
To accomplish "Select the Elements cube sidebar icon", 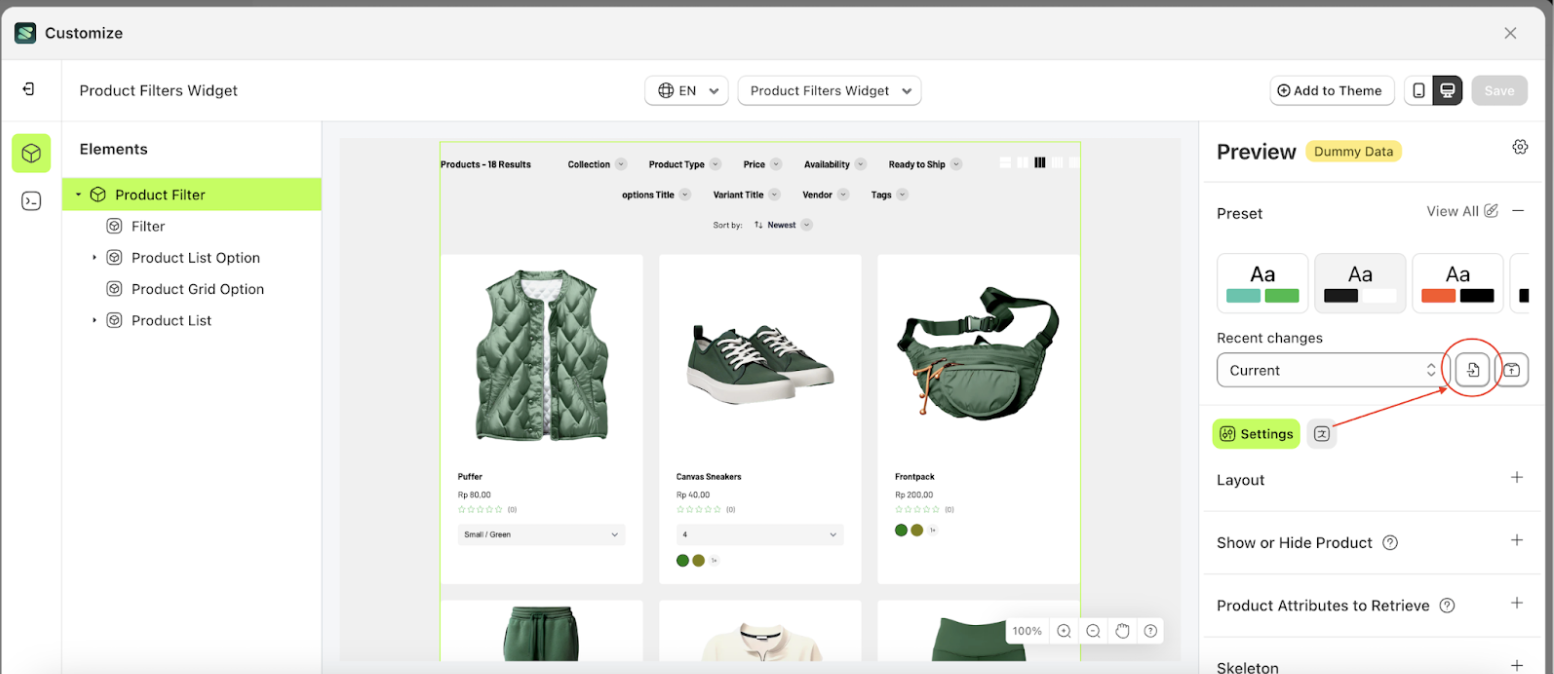I will click(31, 153).
